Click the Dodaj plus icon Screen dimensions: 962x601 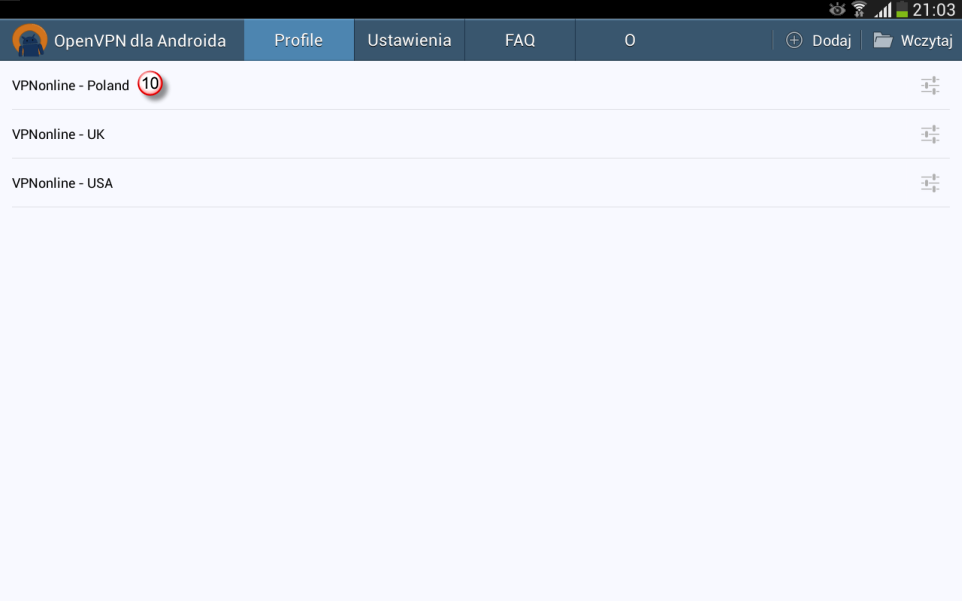tap(794, 40)
